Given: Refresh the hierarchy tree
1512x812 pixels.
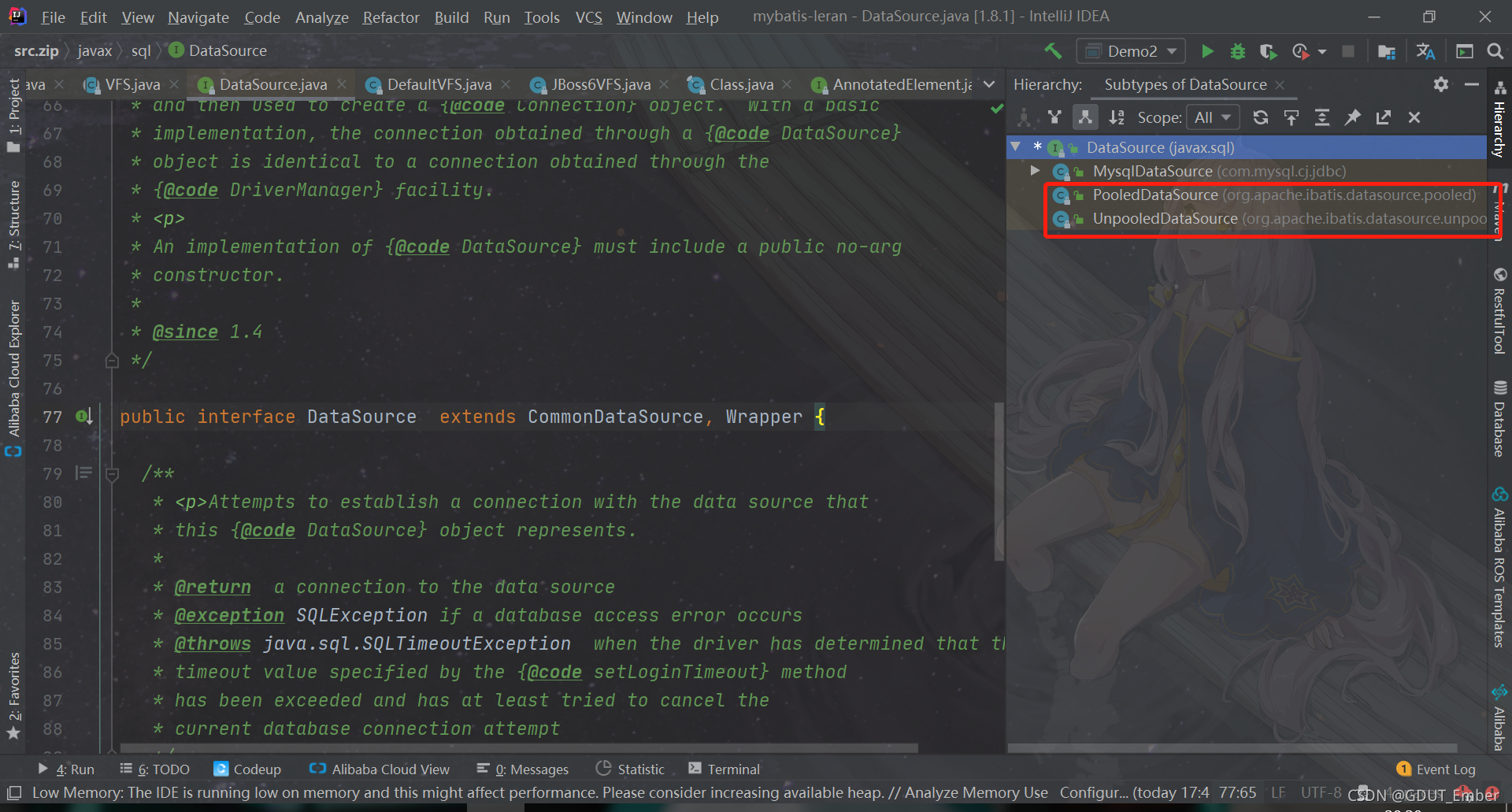Looking at the screenshot, I should pyautogui.click(x=1261, y=117).
